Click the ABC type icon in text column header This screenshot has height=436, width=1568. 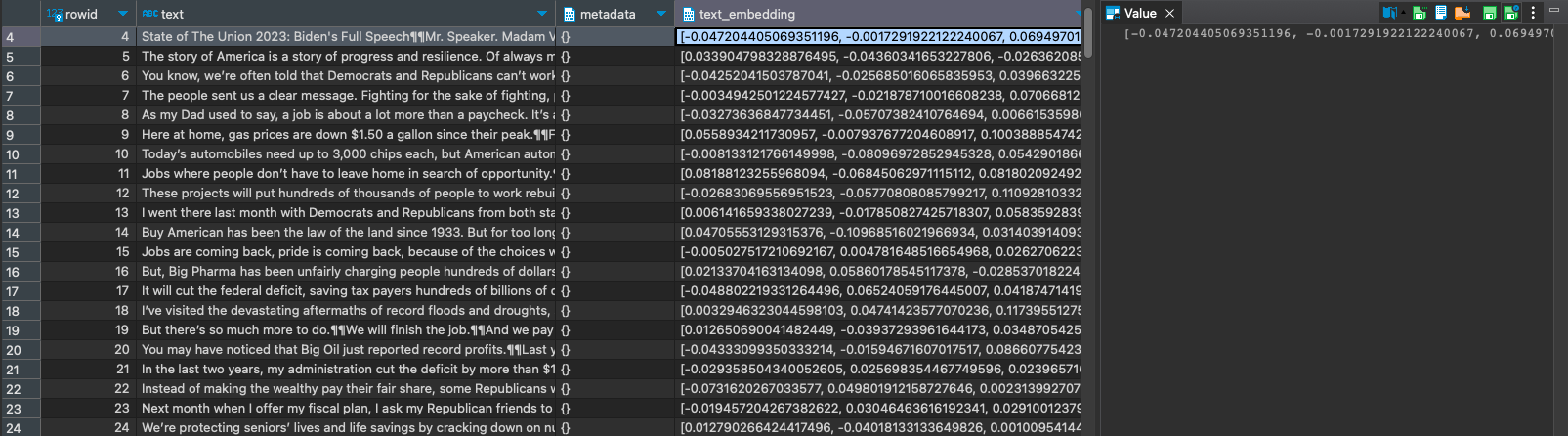149,14
